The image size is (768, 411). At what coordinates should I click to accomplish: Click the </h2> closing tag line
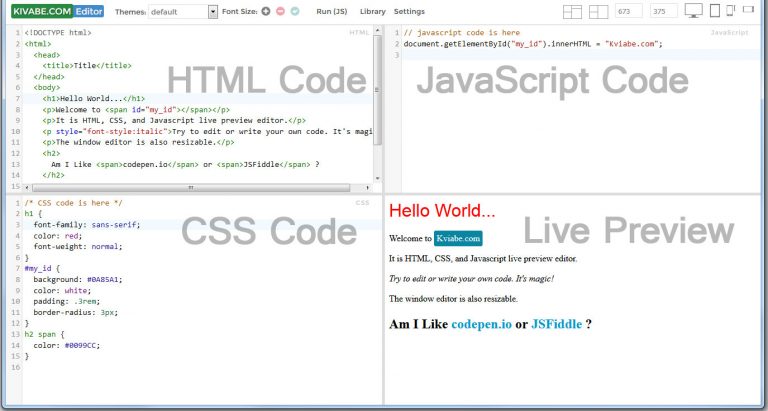(x=53, y=175)
